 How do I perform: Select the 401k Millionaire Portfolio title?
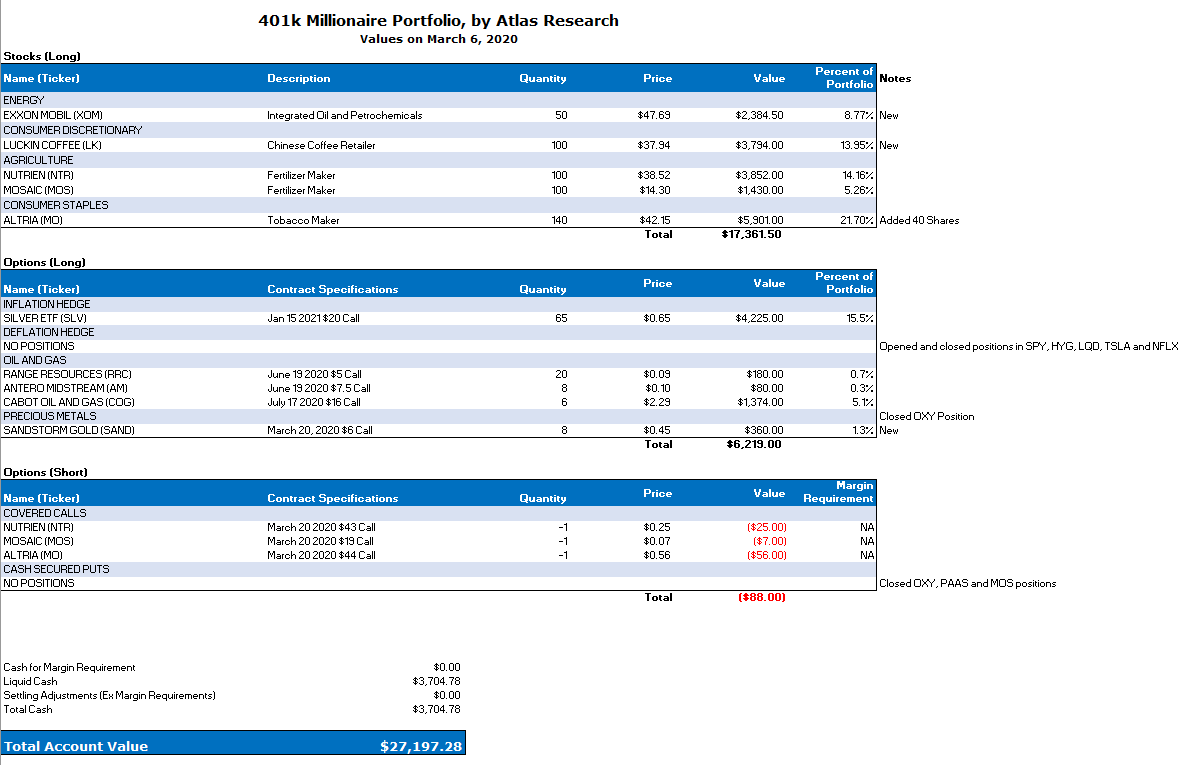coord(439,21)
